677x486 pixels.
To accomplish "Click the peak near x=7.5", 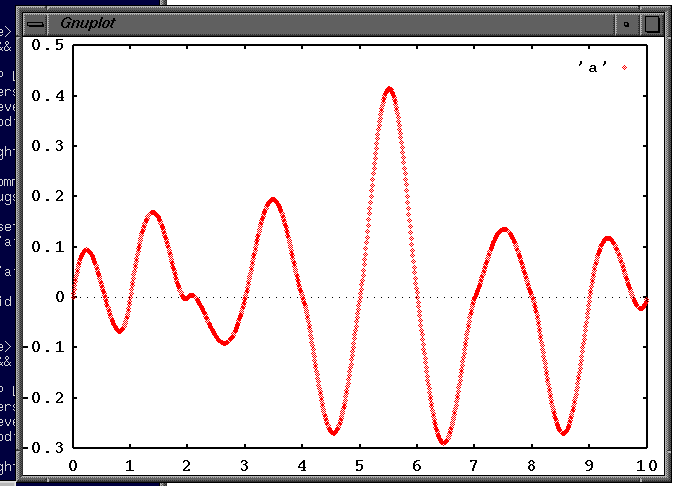I will click(x=504, y=230).
